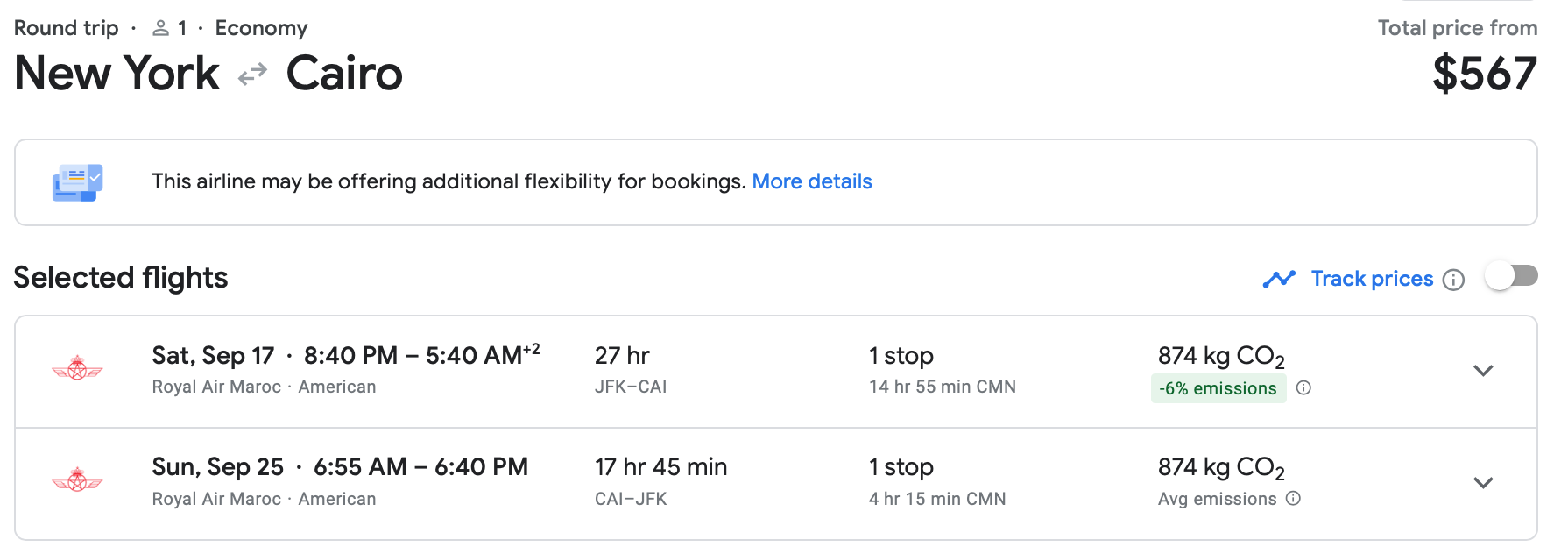The width and height of the screenshot is (1568, 554).
Task: Click info icon beside -6% emissions badge
Action: (1303, 388)
